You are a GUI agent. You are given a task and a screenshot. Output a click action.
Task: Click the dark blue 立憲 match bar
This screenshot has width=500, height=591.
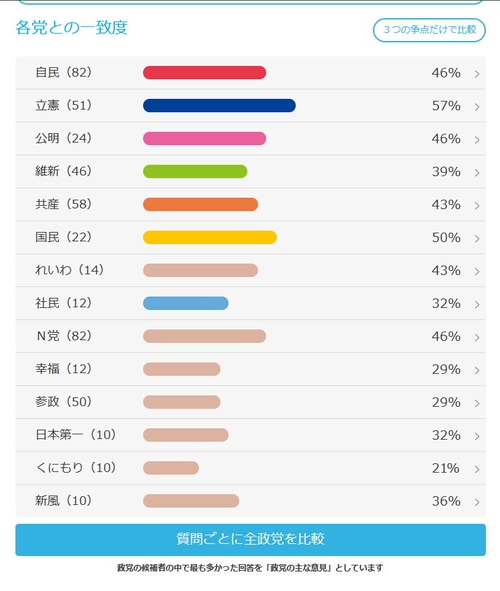point(219,106)
